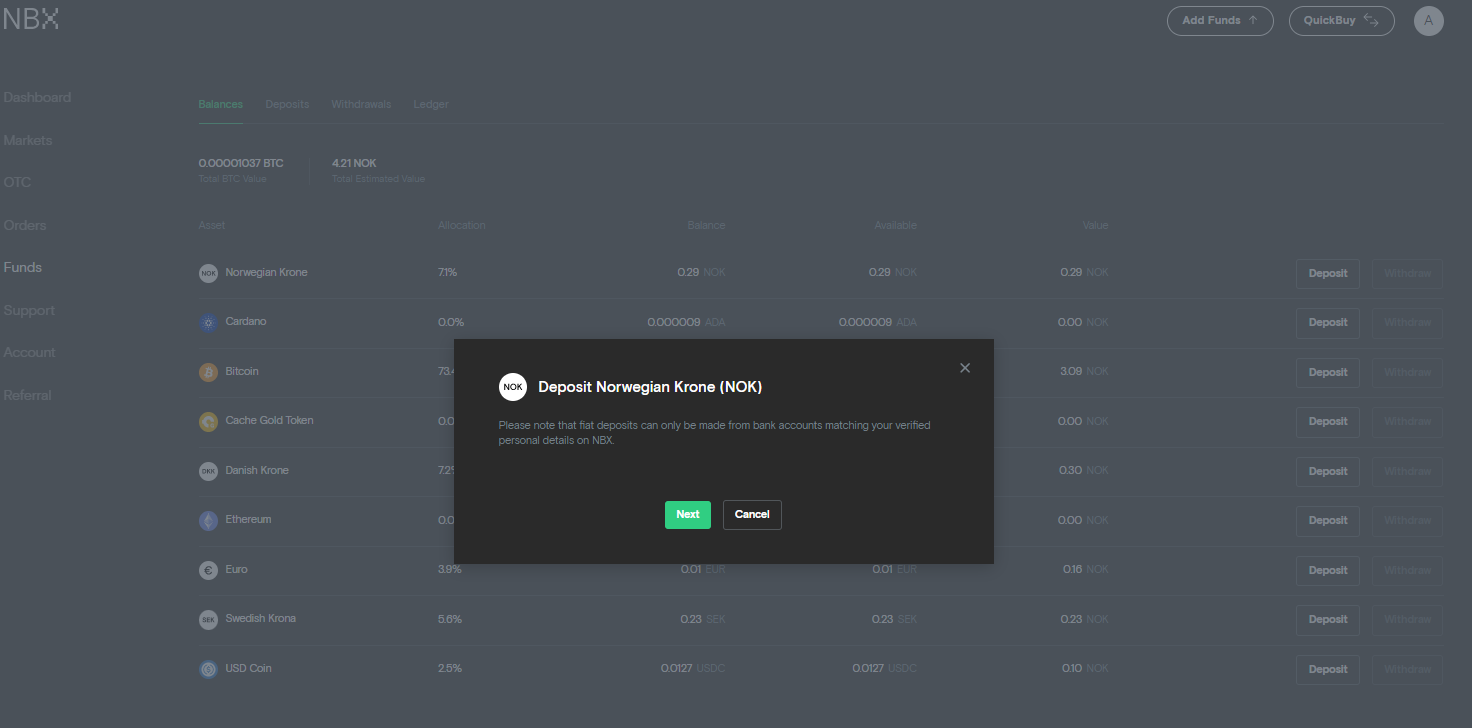Open the Add Funds button
This screenshot has height=728, width=1472.
point(1219,21)
